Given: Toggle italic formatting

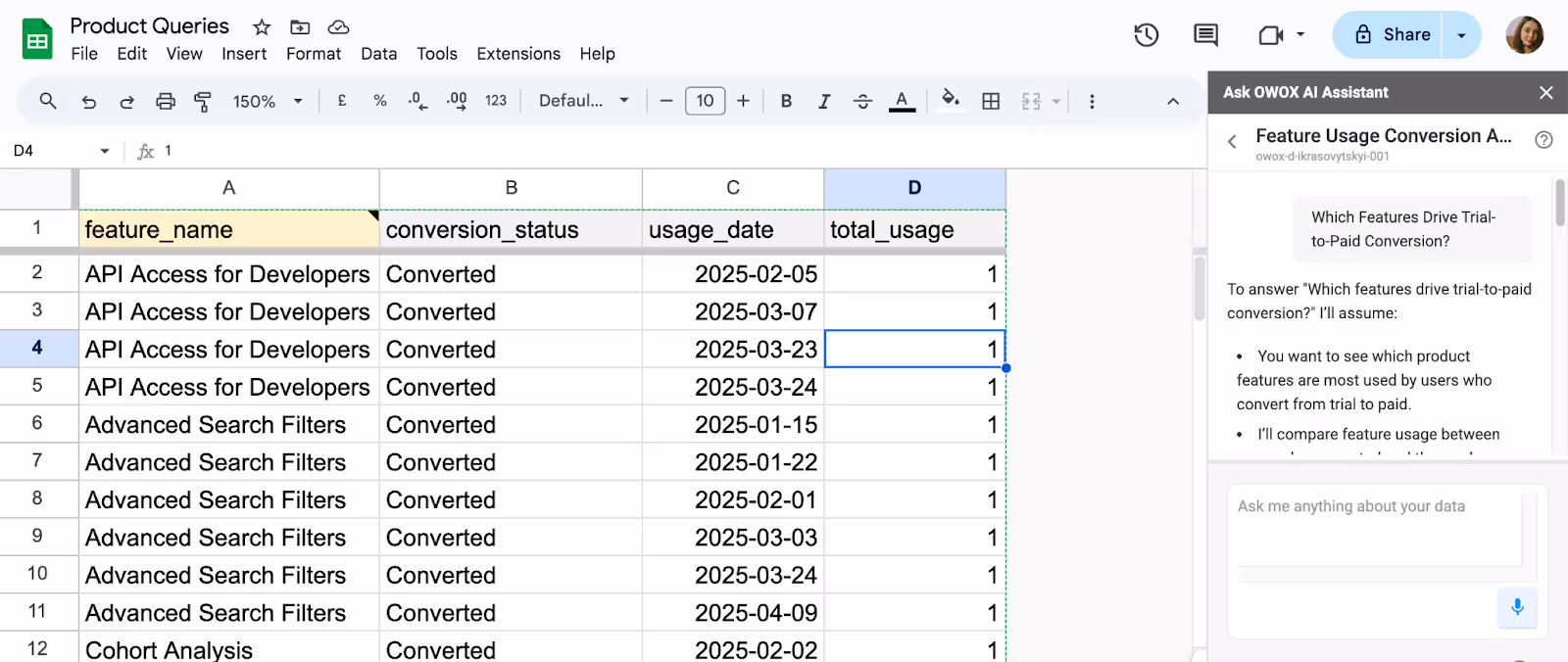Looking at the screenshot, I should (824, 101).
